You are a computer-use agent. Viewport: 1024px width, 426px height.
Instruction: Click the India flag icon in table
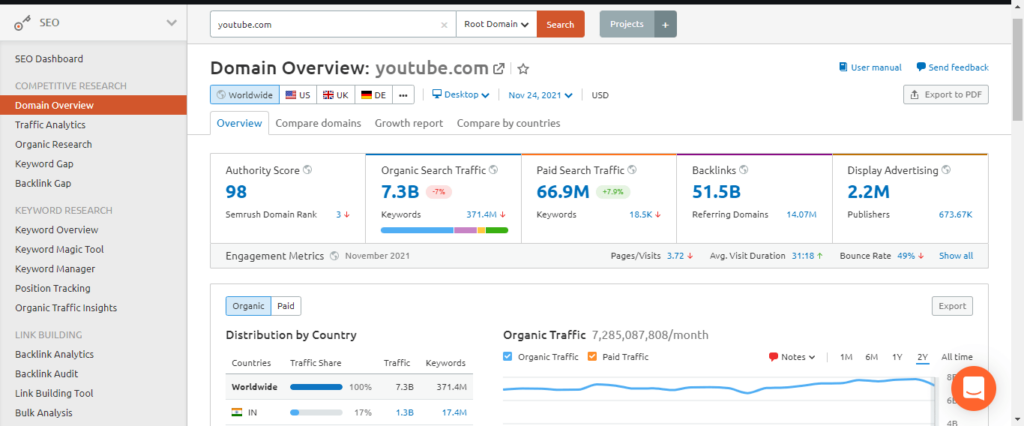click(x=237, y=412)
